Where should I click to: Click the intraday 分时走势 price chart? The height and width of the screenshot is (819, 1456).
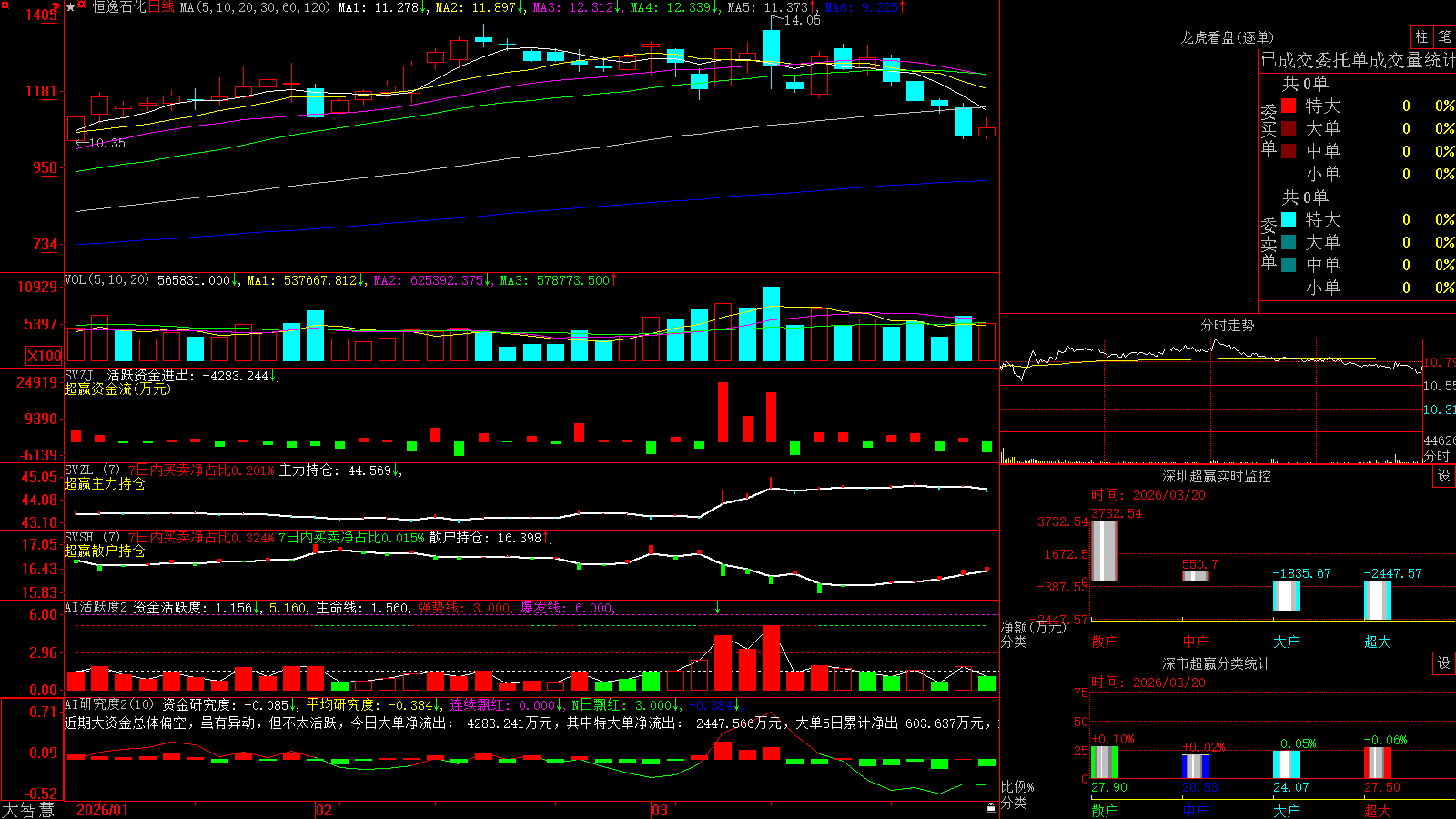pyautogui.click(x=1211, y=387)
